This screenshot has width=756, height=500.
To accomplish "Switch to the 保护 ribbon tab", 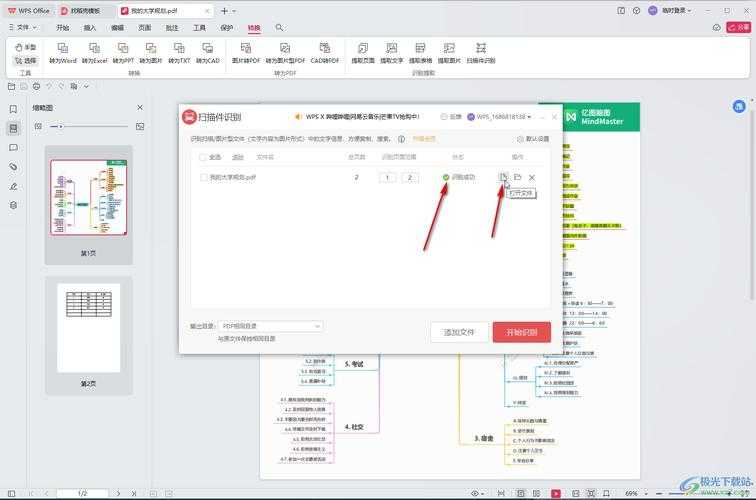I will pyautogui.click(x=227, y=27).
